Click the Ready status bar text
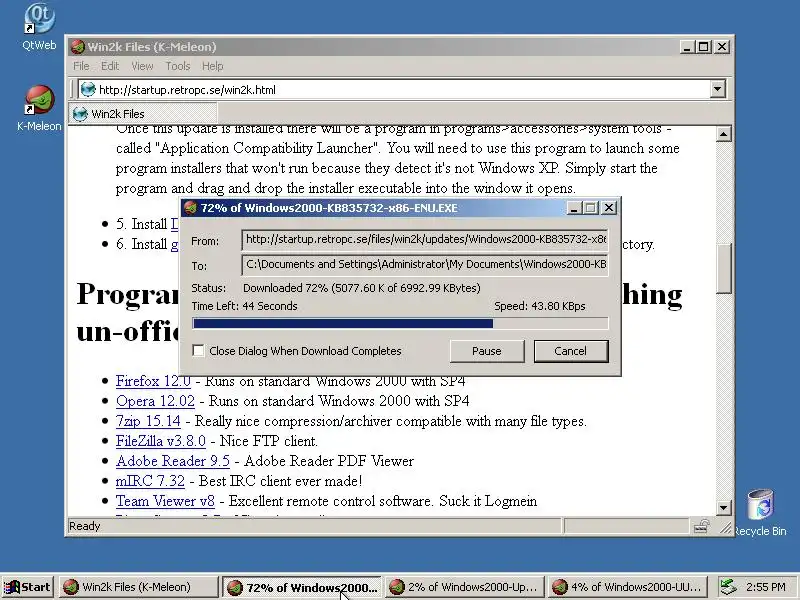800x600 pixels. click(85, 526)
